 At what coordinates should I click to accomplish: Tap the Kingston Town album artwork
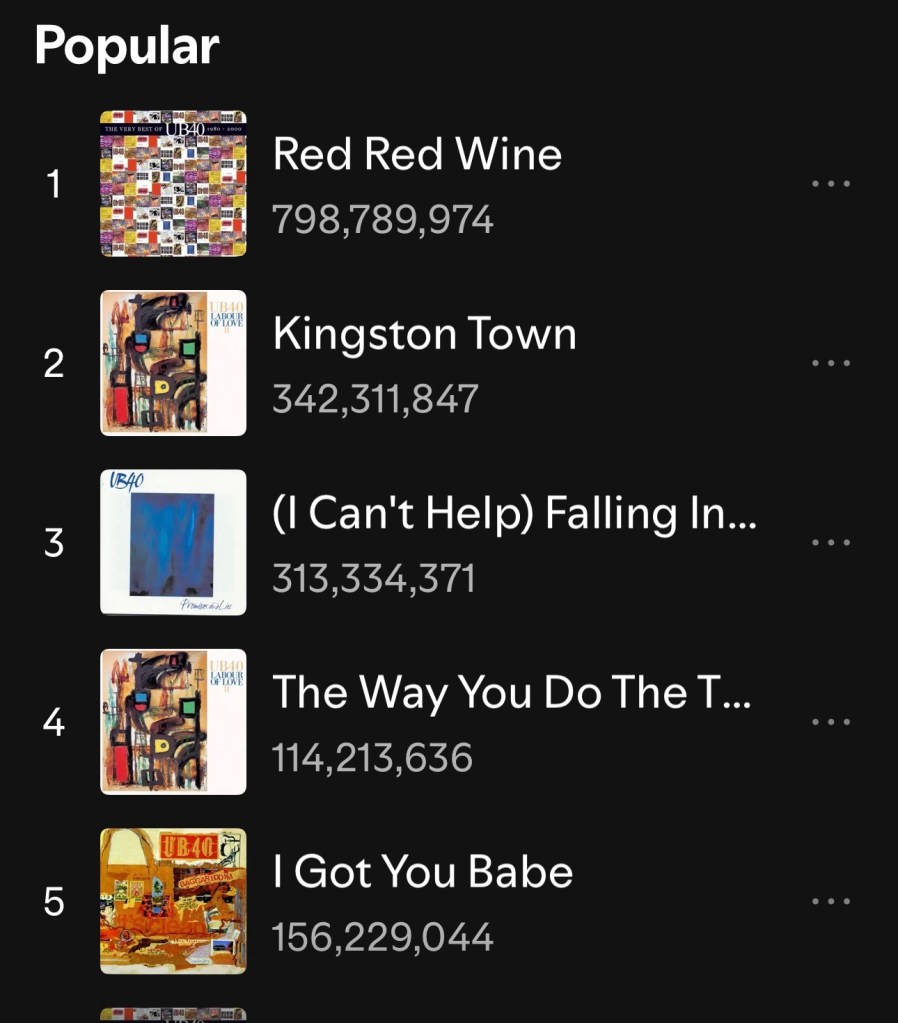pyautogui.click(x=173, y=363)
